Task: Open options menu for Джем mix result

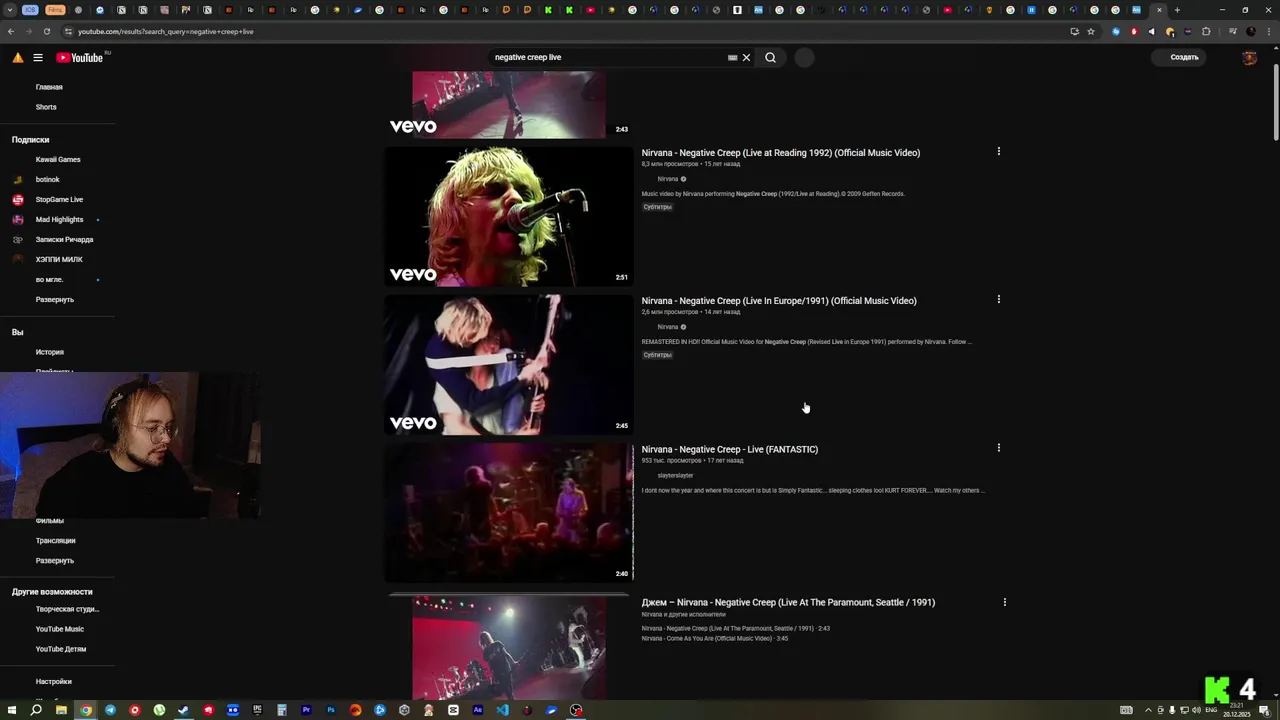Action: pos(1004,602)
